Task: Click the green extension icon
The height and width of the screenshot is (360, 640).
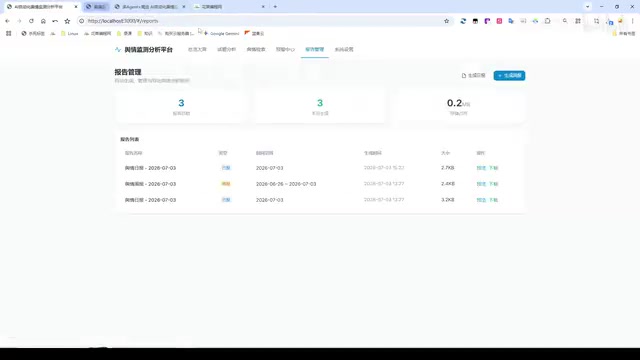Action: click(535, 21)
